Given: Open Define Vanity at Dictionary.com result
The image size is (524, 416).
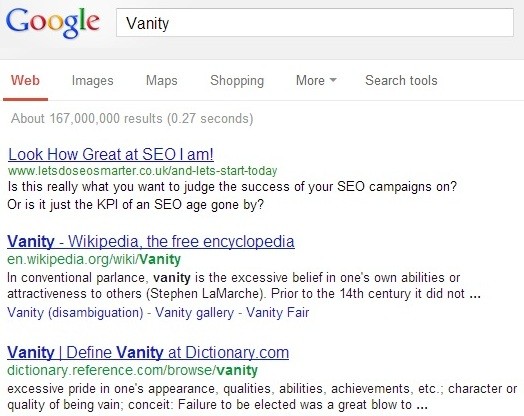Looking at the screenshot, I should point(148,353).
